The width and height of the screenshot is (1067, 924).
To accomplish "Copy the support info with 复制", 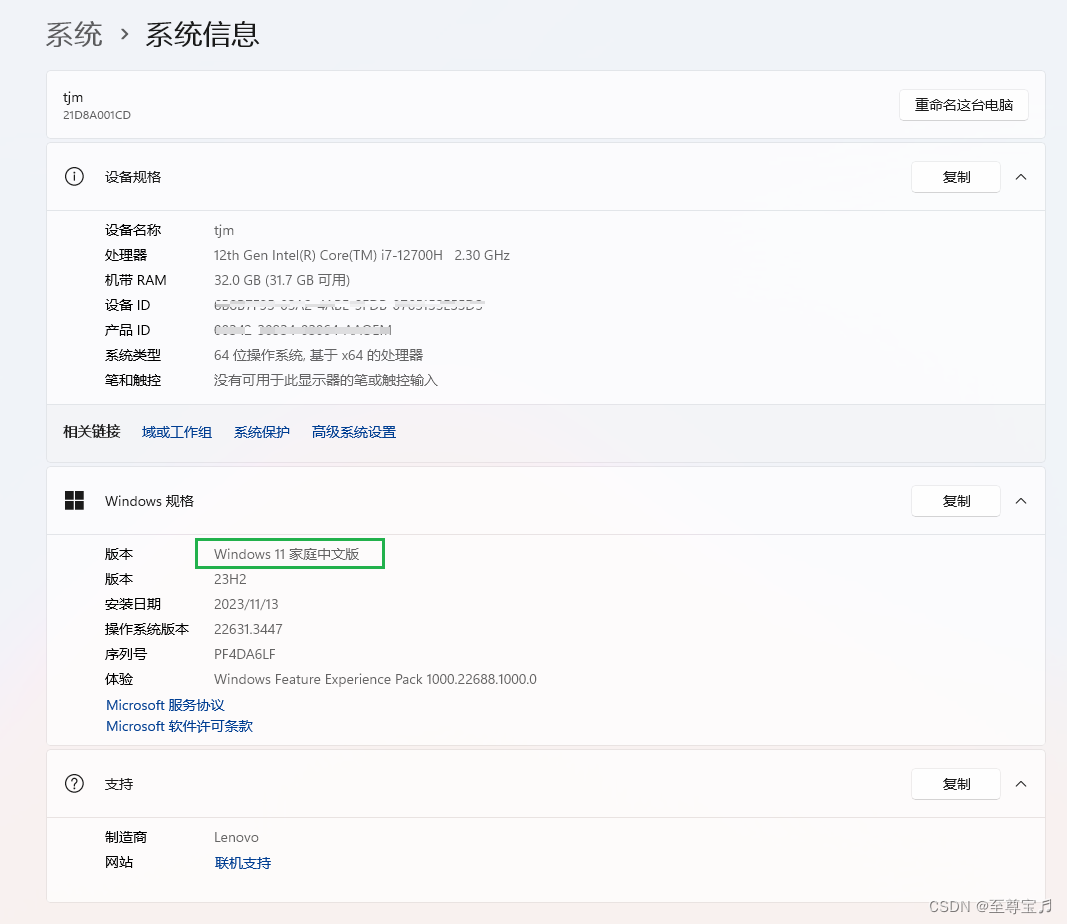I will [x=955, y=784].
